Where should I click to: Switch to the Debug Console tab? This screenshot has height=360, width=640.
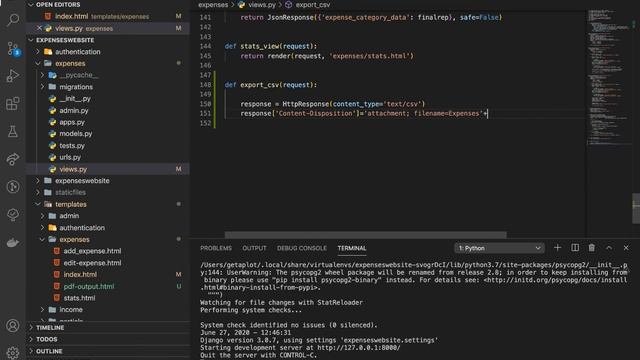pyautogui.click(x=302, y=248)
